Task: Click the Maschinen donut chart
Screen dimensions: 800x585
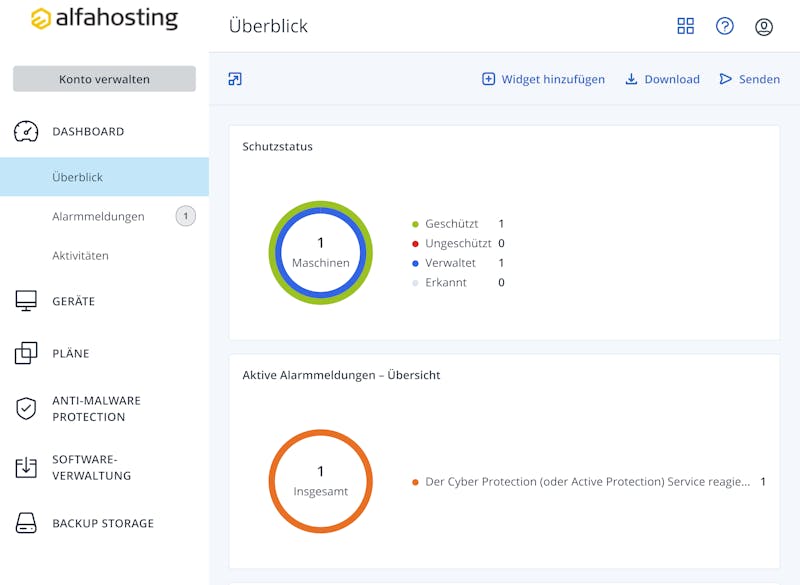Action: 321,252
